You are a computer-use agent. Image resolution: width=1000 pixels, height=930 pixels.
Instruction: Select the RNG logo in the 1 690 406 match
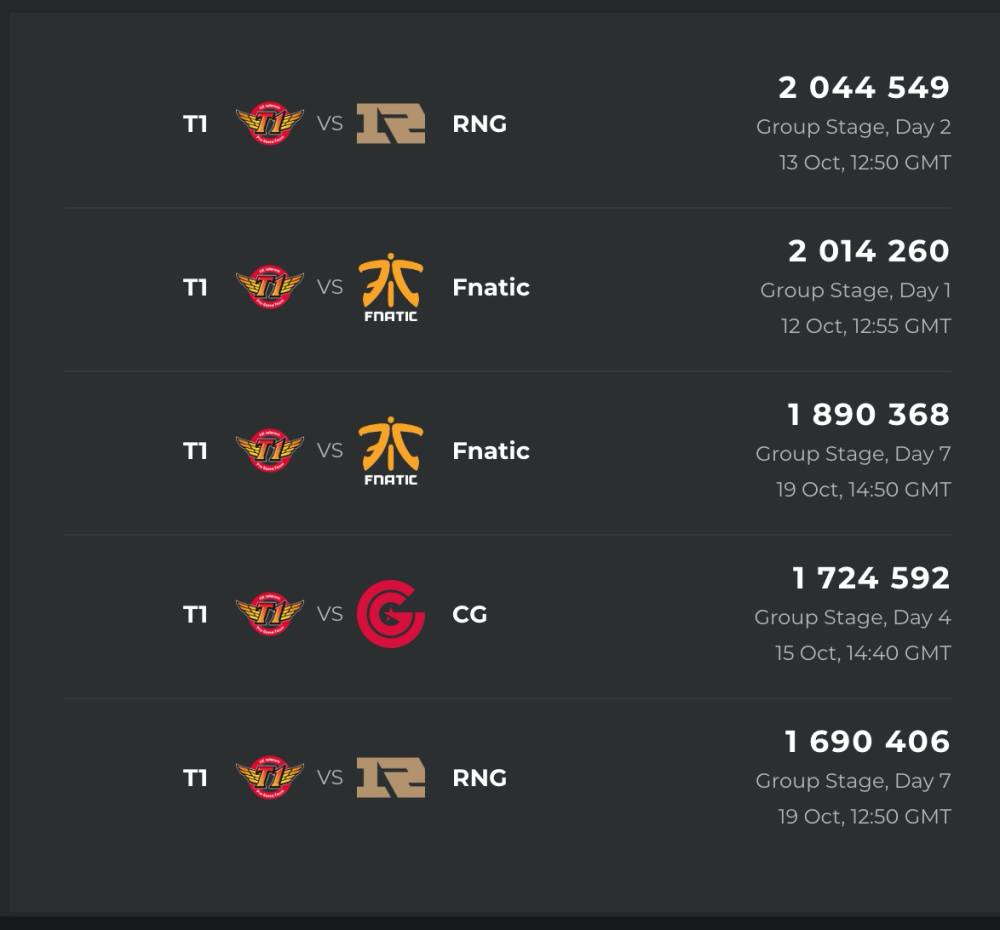[391, 778]
